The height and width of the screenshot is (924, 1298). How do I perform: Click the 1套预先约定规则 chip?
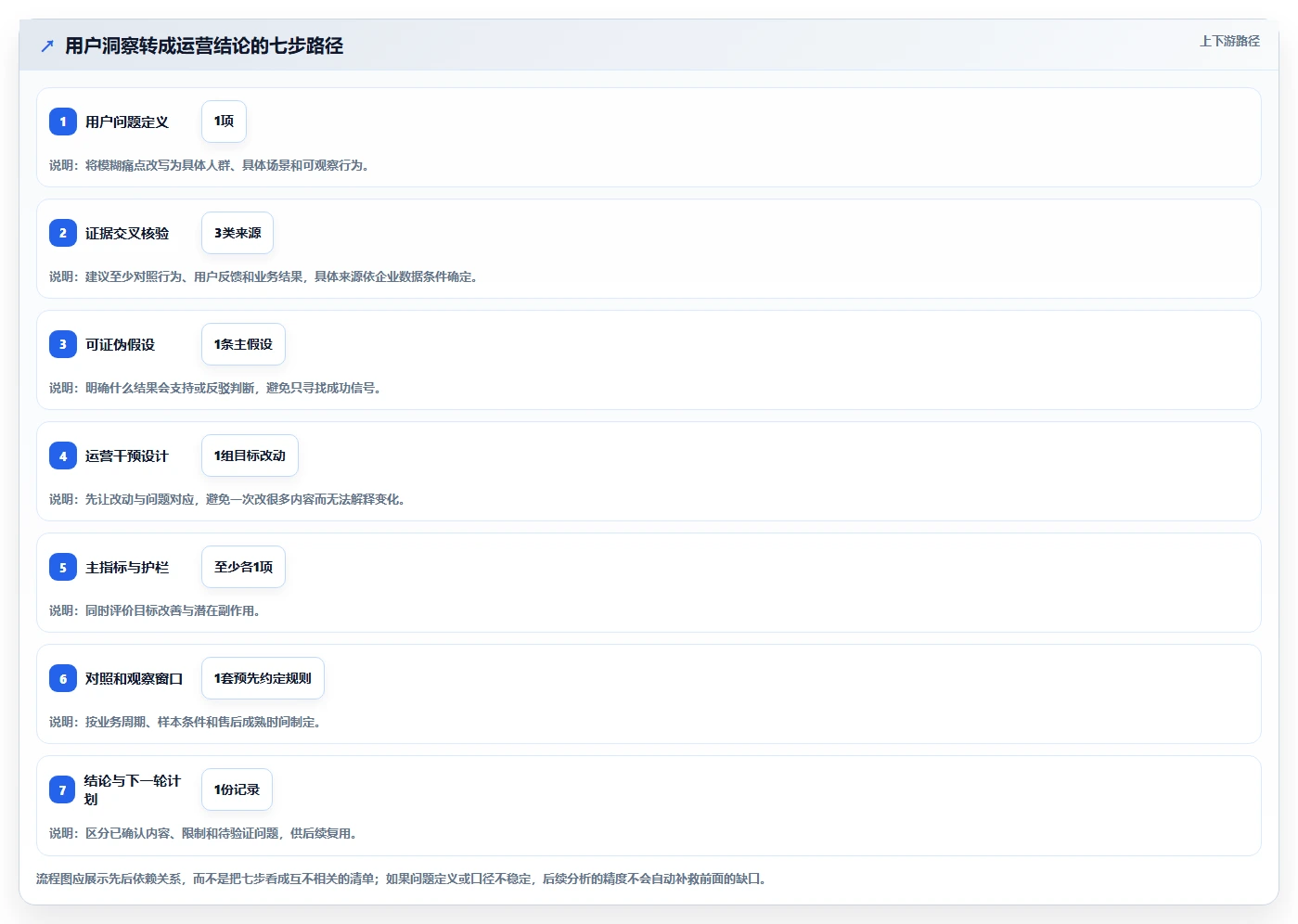(x=263, y=678)
